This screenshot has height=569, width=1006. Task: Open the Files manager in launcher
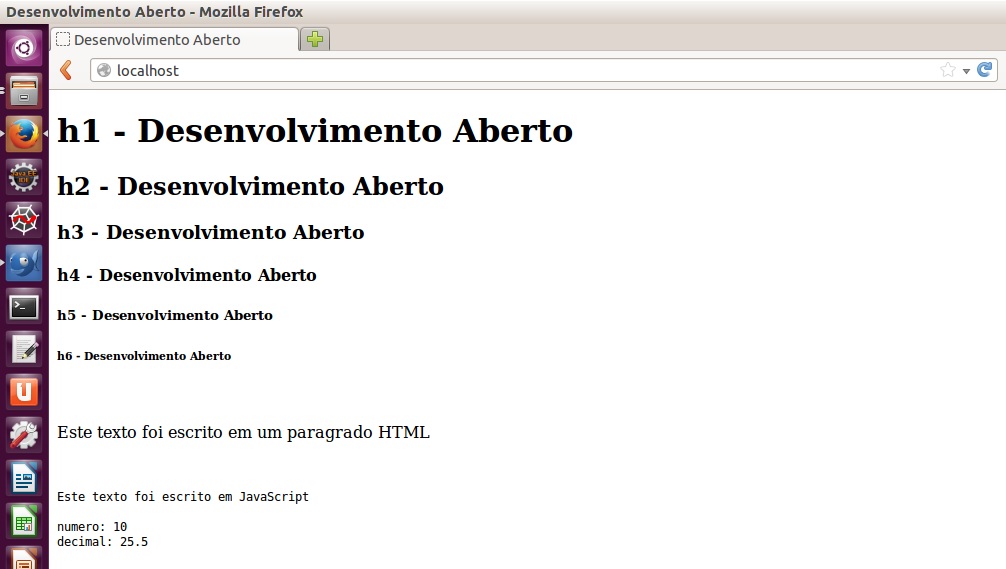[24, 91]
